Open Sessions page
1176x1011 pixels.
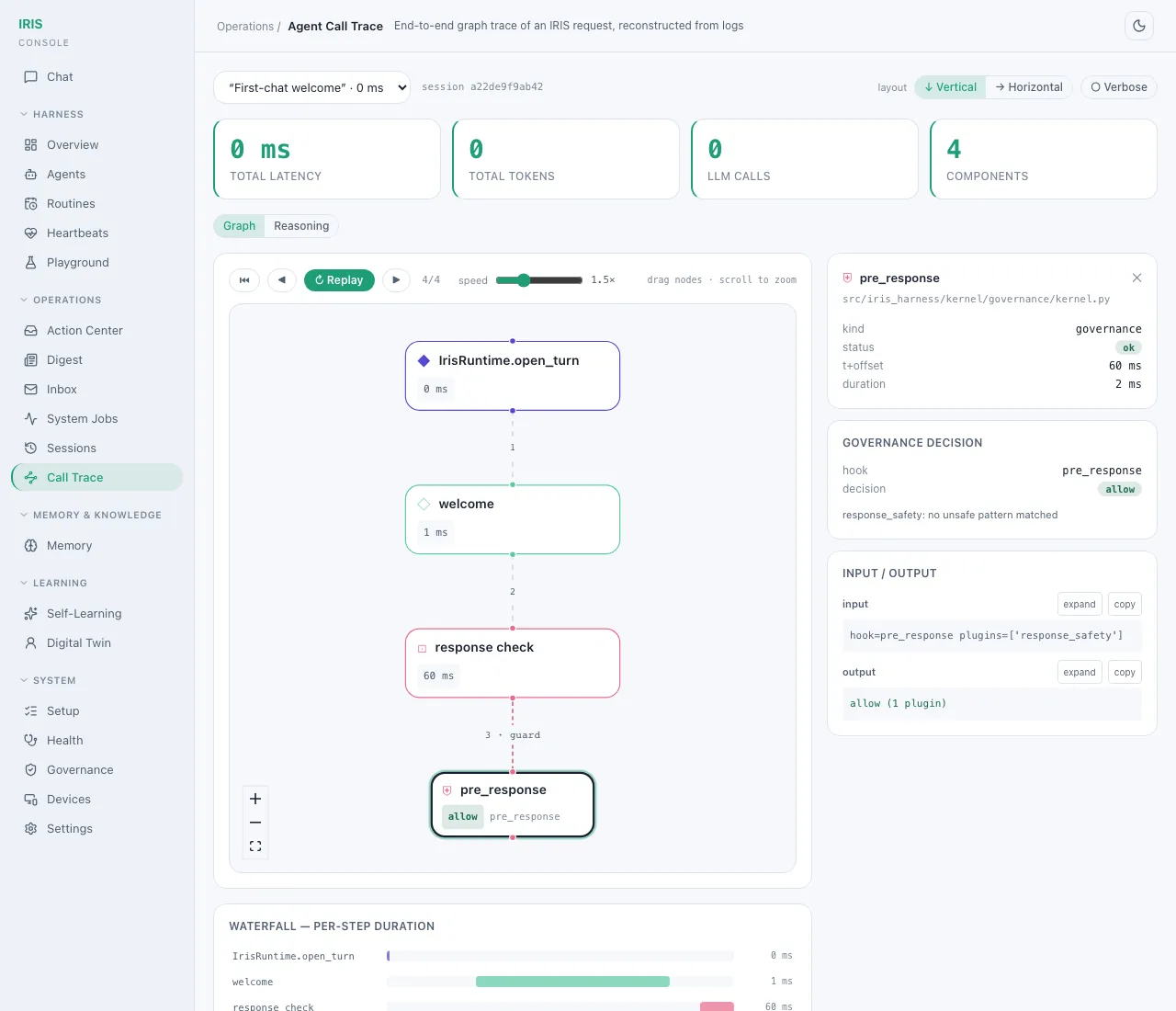tap(97, 449)
